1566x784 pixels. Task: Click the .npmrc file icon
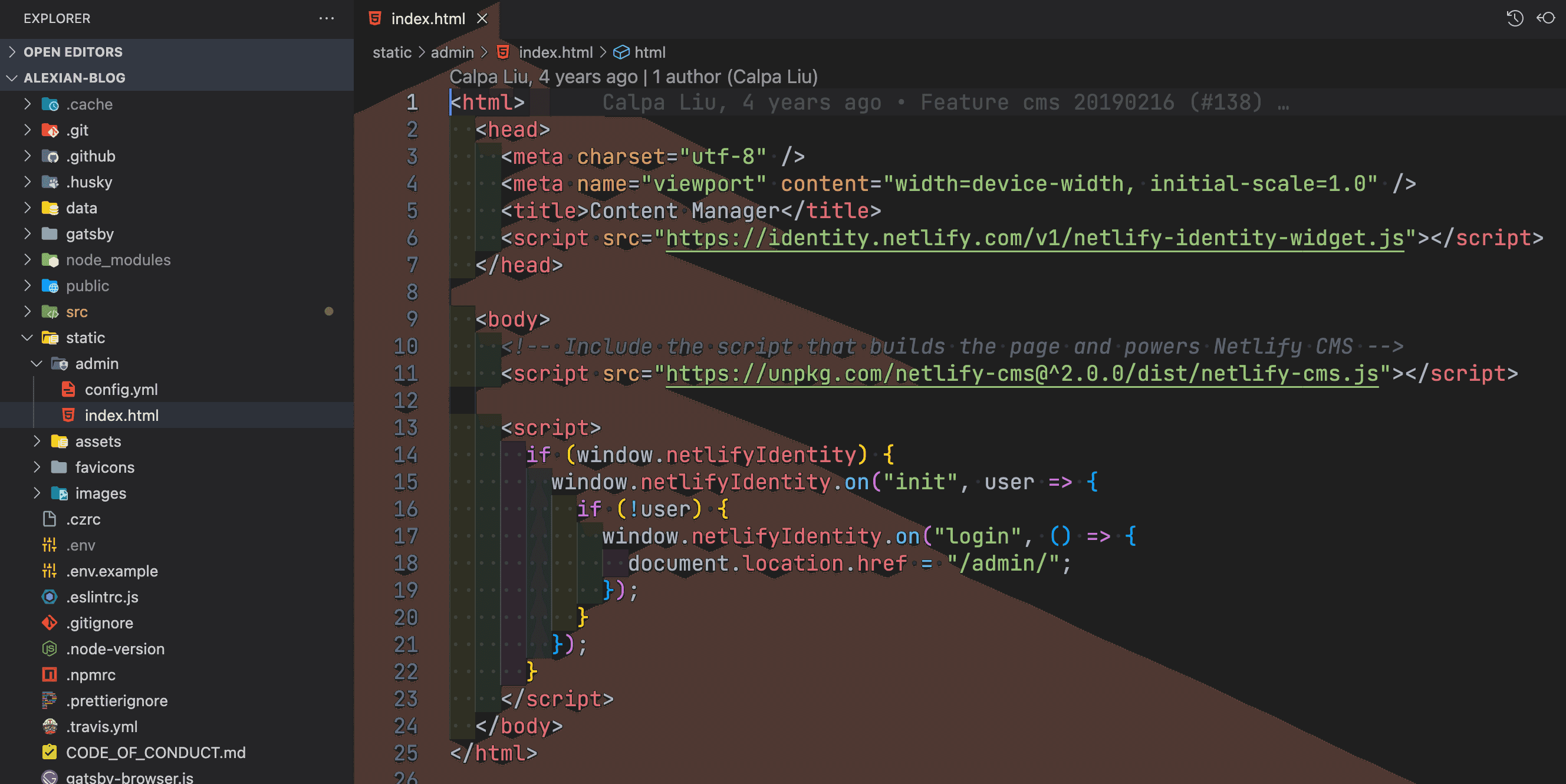pos(50,674)
